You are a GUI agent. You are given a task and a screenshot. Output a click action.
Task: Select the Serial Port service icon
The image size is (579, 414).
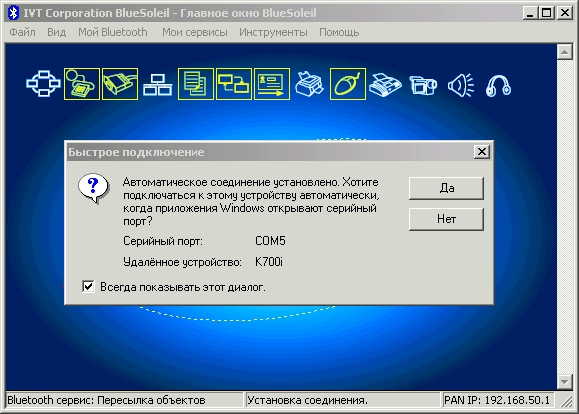click(120, 84)
